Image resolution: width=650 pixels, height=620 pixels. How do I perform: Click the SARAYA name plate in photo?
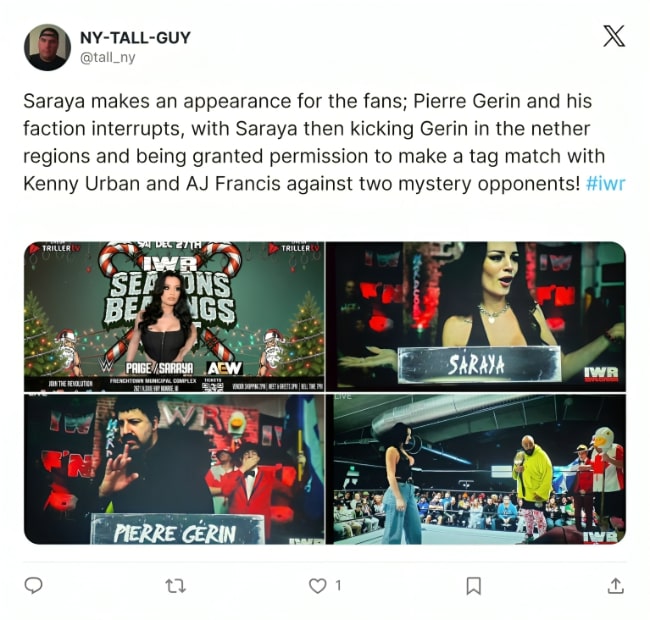pos(479,364)
